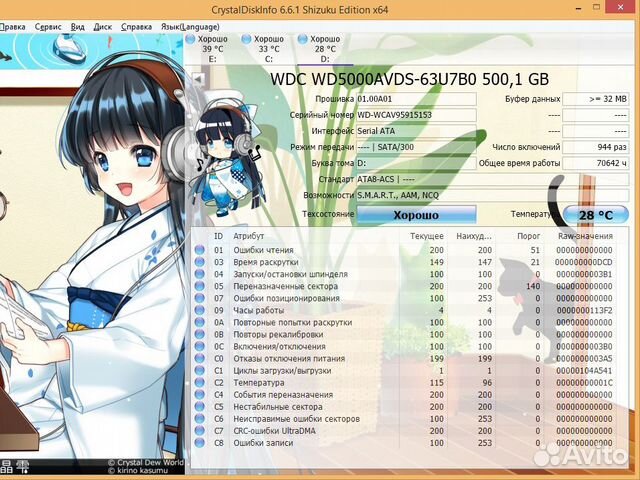Viewport: 640px width, 480px height.
Task: Click status icon for C4 События переназначения
Action: tap(200, 394)
